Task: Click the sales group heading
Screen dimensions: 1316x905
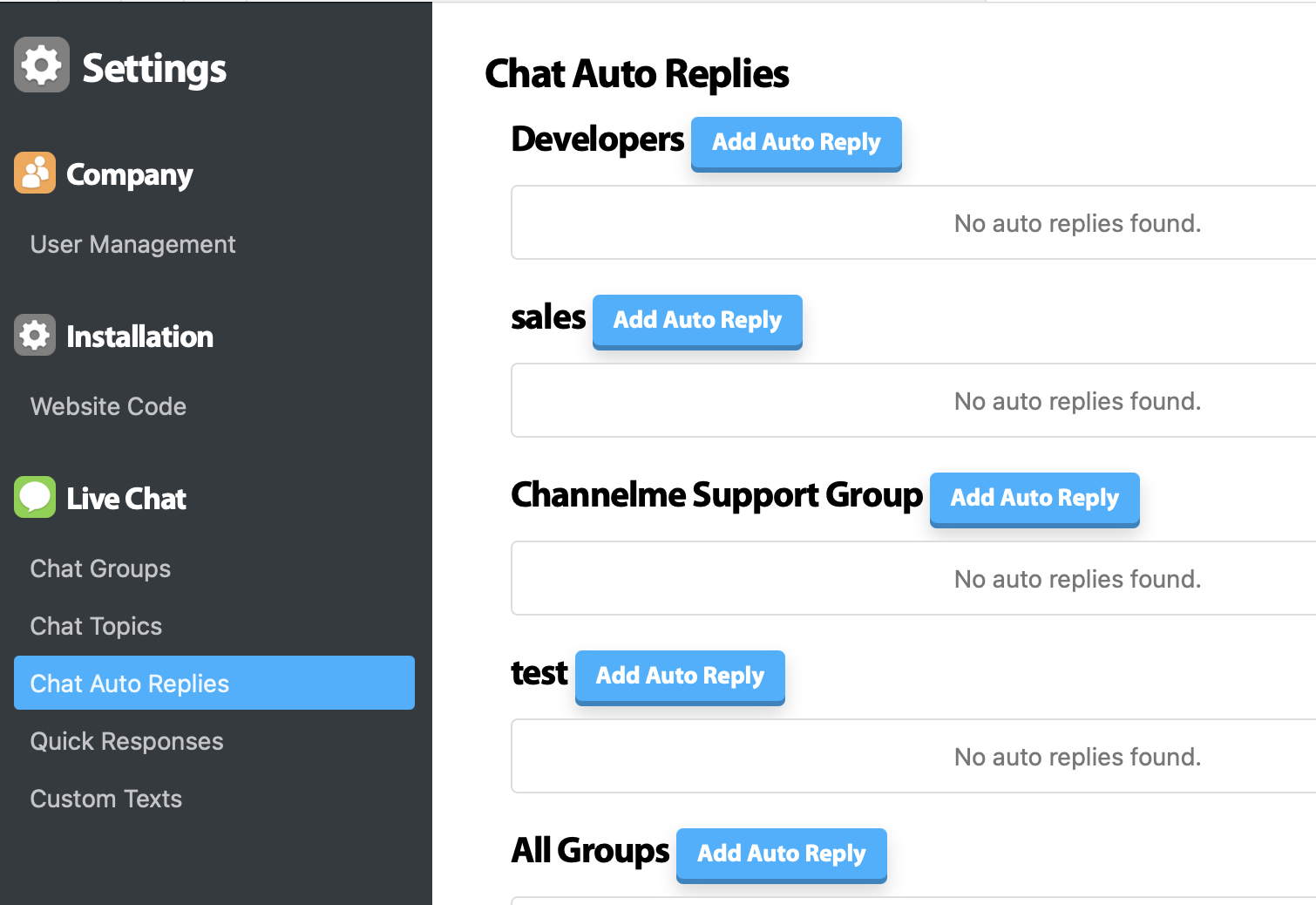Action: tap(548, 317)
